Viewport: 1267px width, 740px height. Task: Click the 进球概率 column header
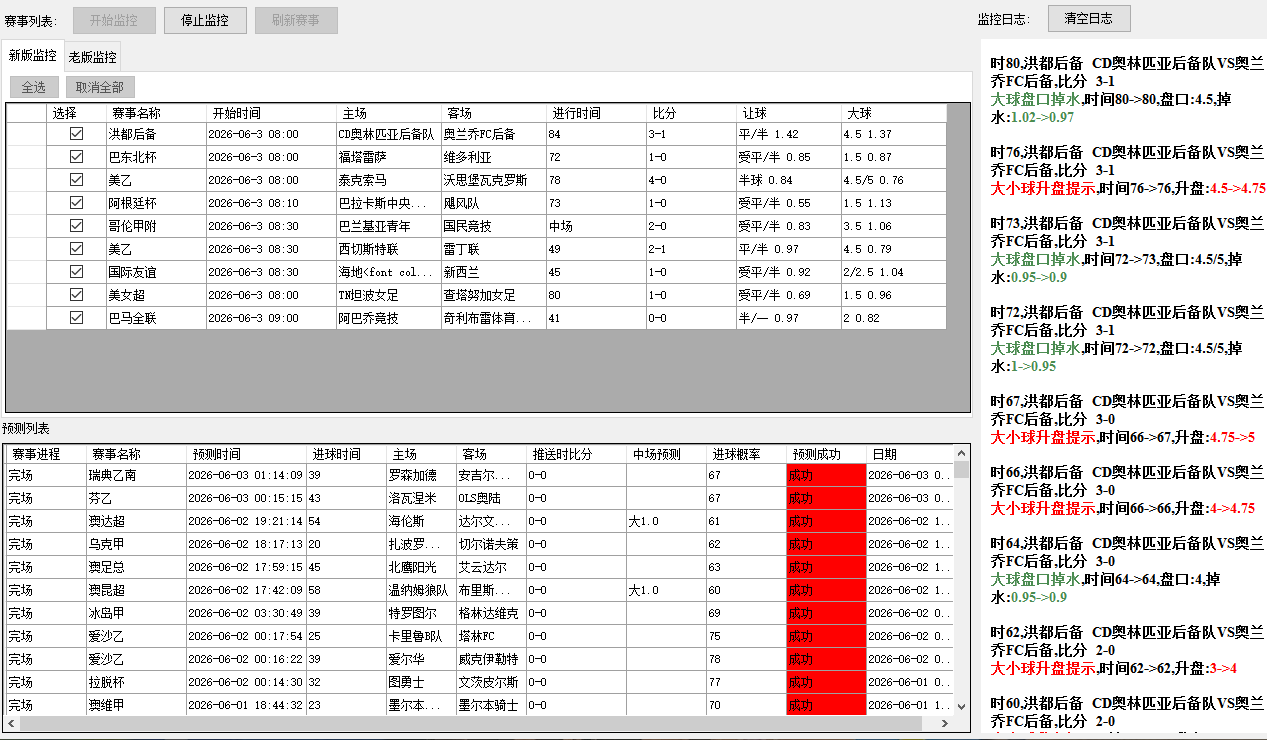(x=746, y=454)
